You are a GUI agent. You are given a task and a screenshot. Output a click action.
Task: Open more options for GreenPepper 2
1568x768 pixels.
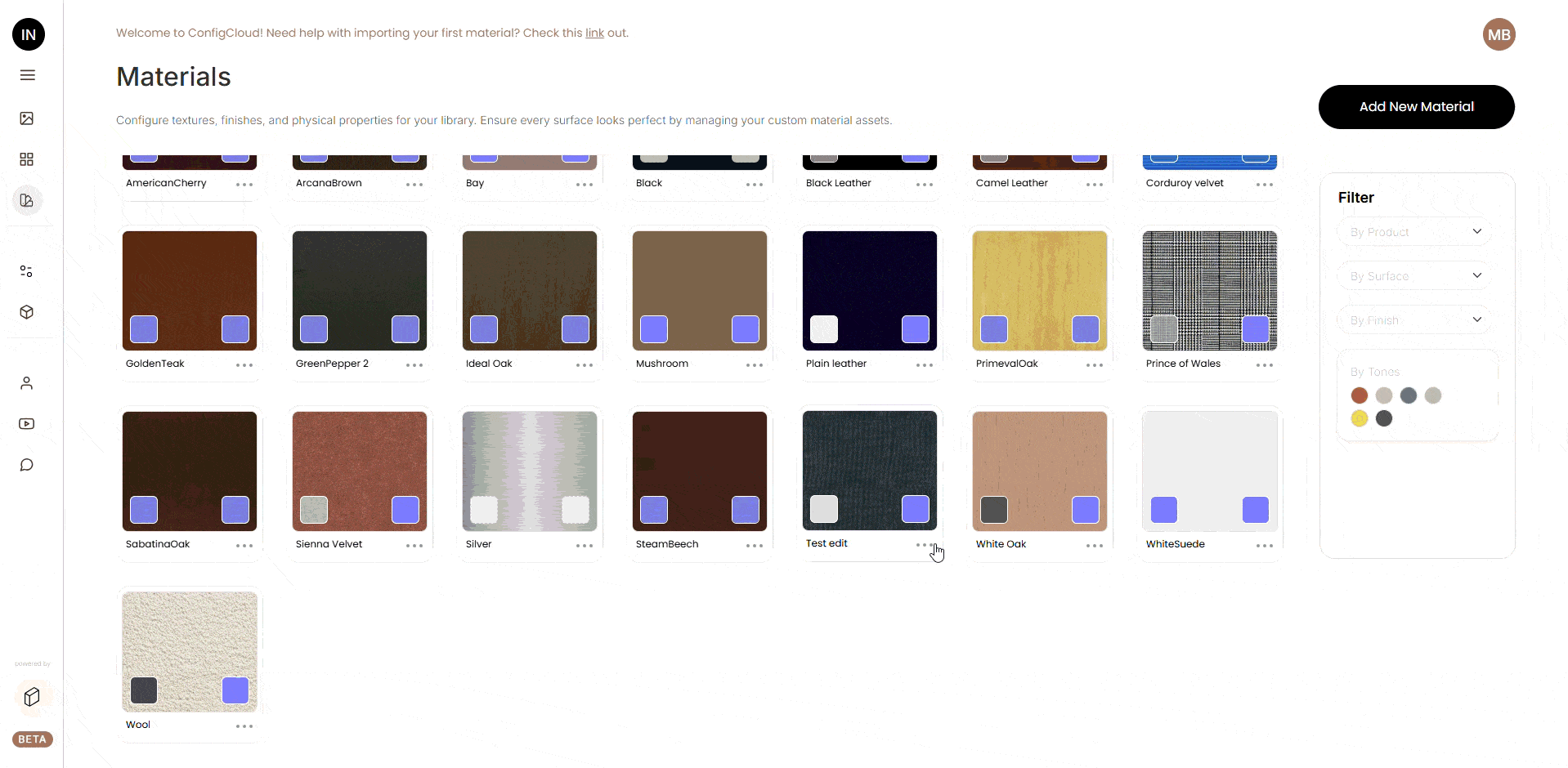414,365
